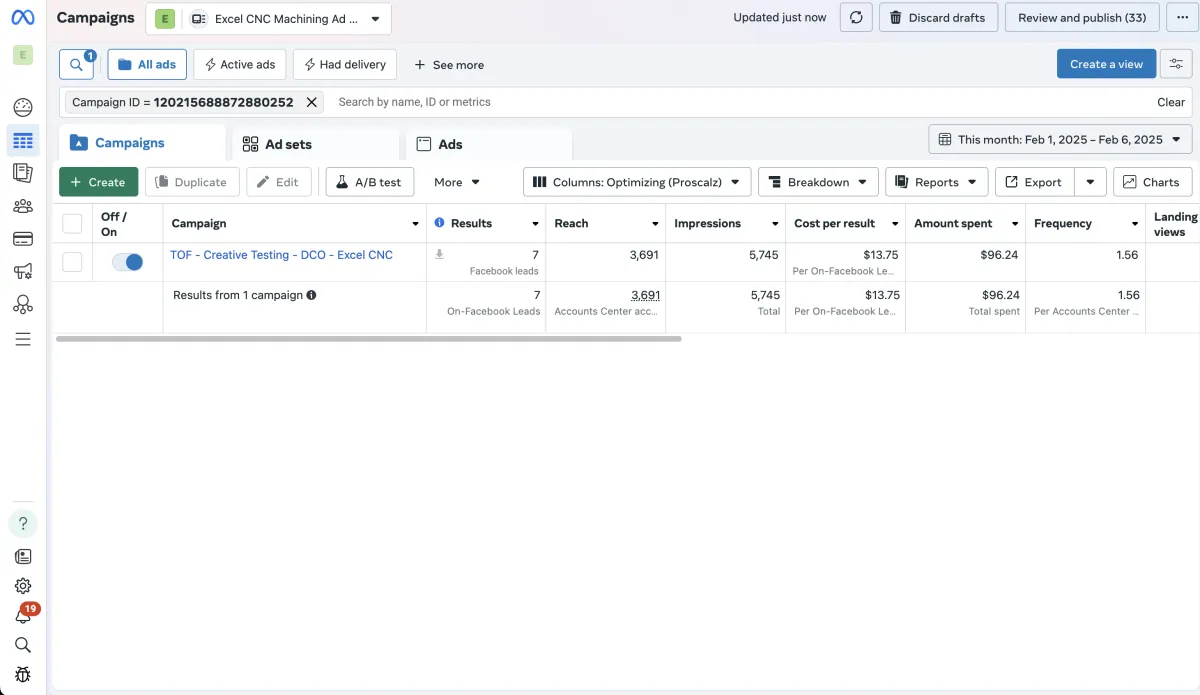Click the refresh data icon button
Image resolution: width=1200 pixels, height=695 pixels.
[x=855, y=18]
